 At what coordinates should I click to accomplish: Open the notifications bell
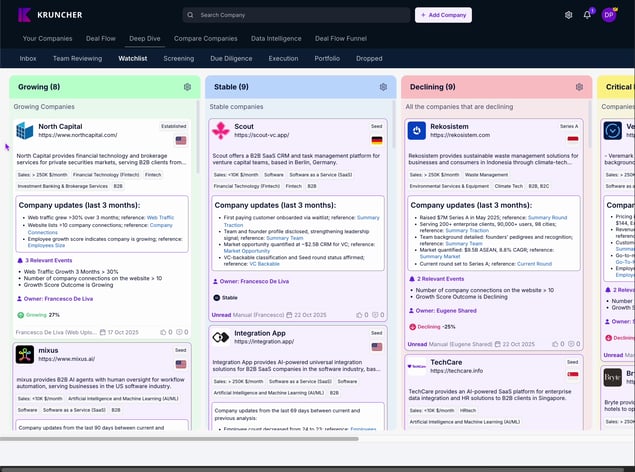pos(587,15)
